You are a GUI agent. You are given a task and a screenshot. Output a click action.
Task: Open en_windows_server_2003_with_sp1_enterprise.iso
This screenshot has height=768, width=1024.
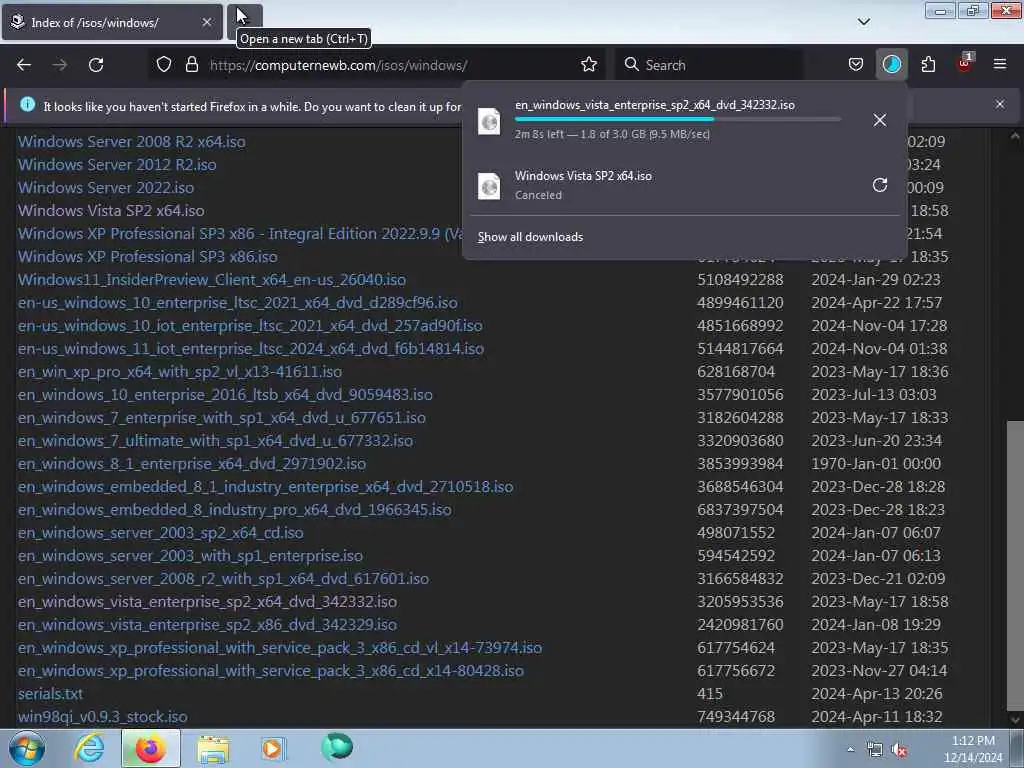coord(190,556)
